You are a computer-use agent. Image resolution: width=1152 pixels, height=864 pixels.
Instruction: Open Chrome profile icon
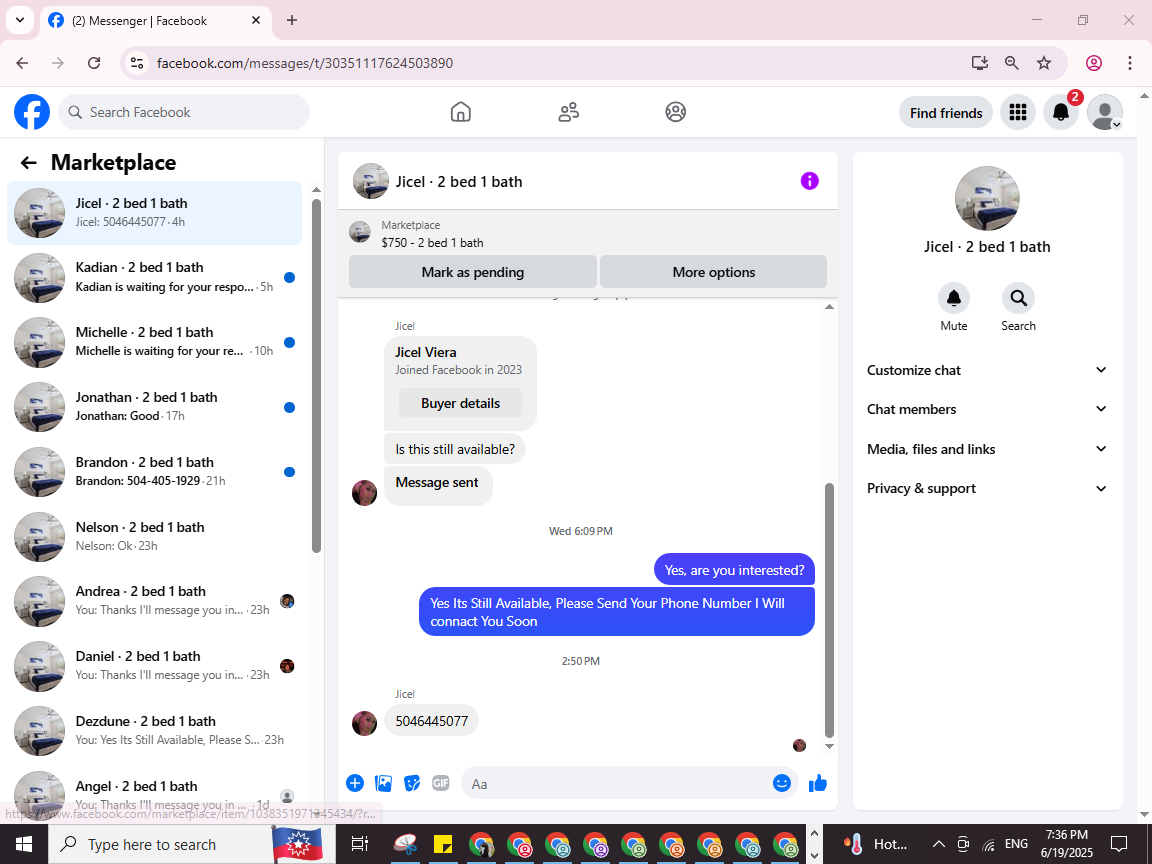tap(1094, 63)
